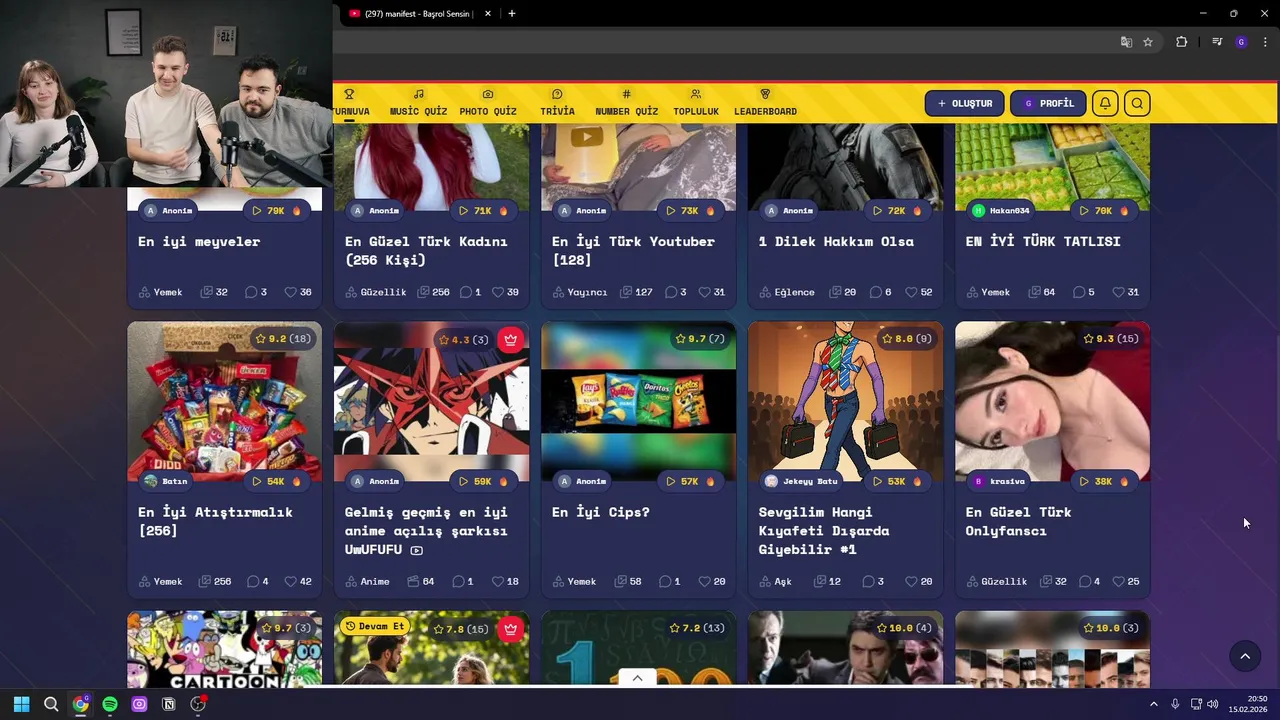This screenshot has width=1280, height=720.
Task: Open the Chrome three-dot menu
Action: (1266, 42)
